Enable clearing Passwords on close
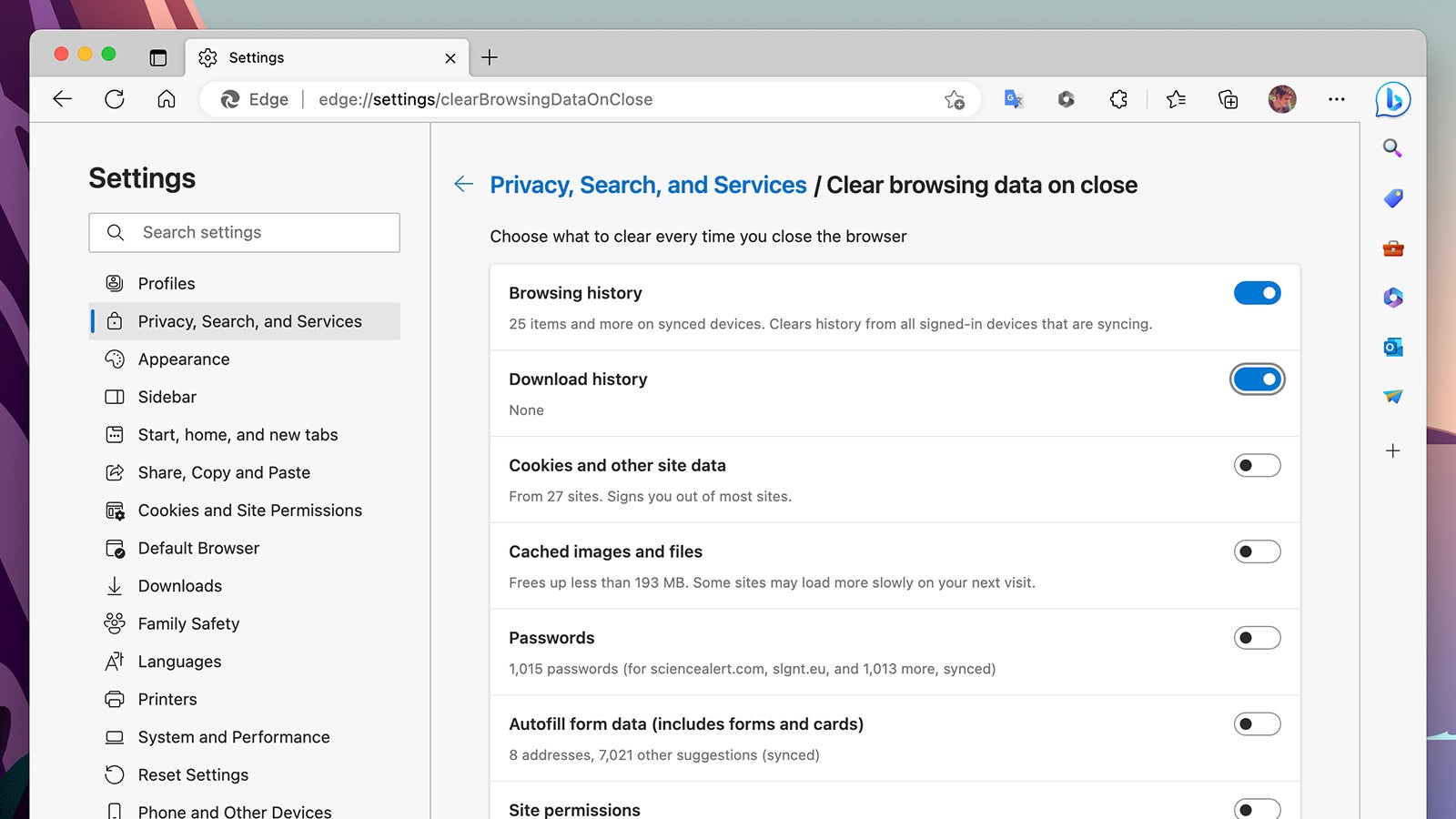The image size is (1456, 819). point(1257,638)
